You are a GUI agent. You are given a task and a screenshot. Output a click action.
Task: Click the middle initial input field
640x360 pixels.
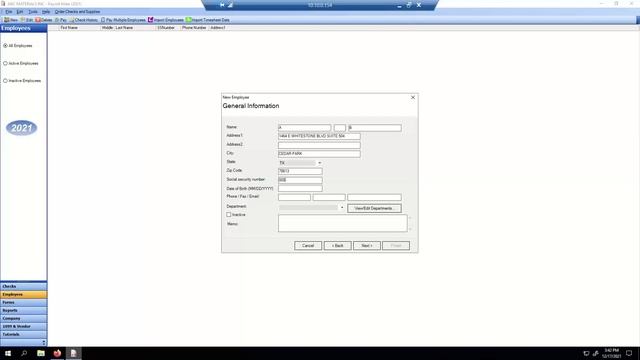pos(340,128)
